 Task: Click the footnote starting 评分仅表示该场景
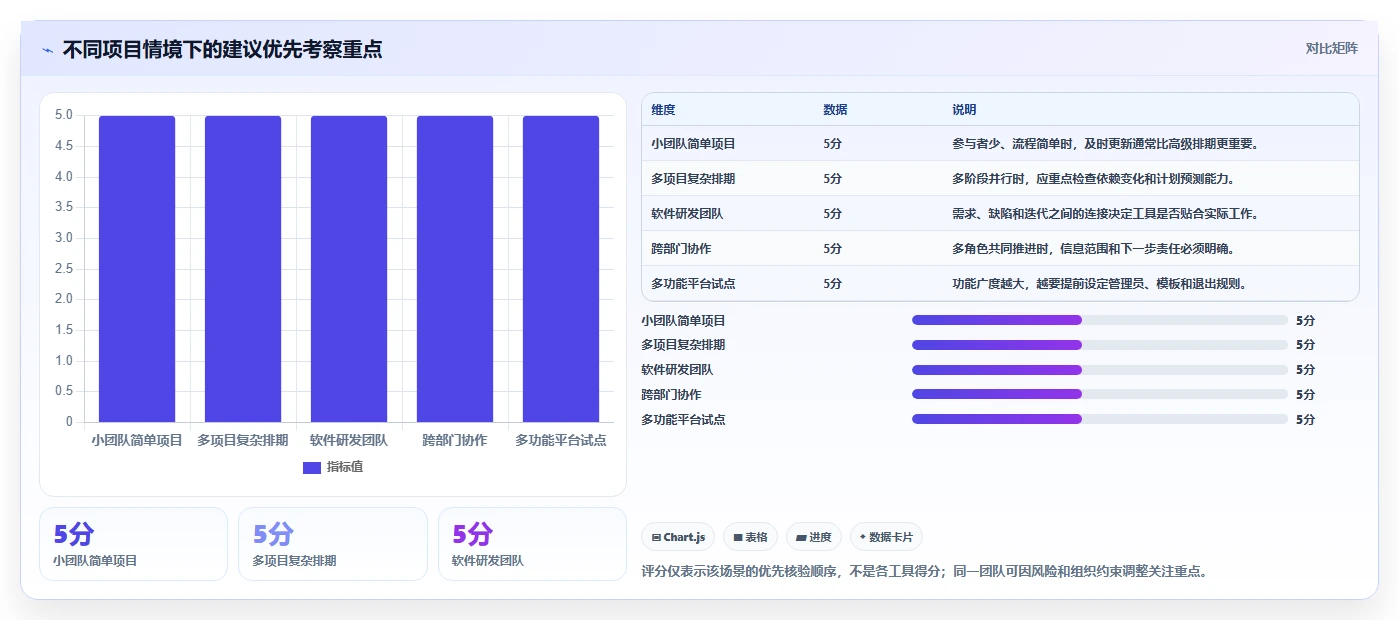pyautogui.click(x=925, y=572)
